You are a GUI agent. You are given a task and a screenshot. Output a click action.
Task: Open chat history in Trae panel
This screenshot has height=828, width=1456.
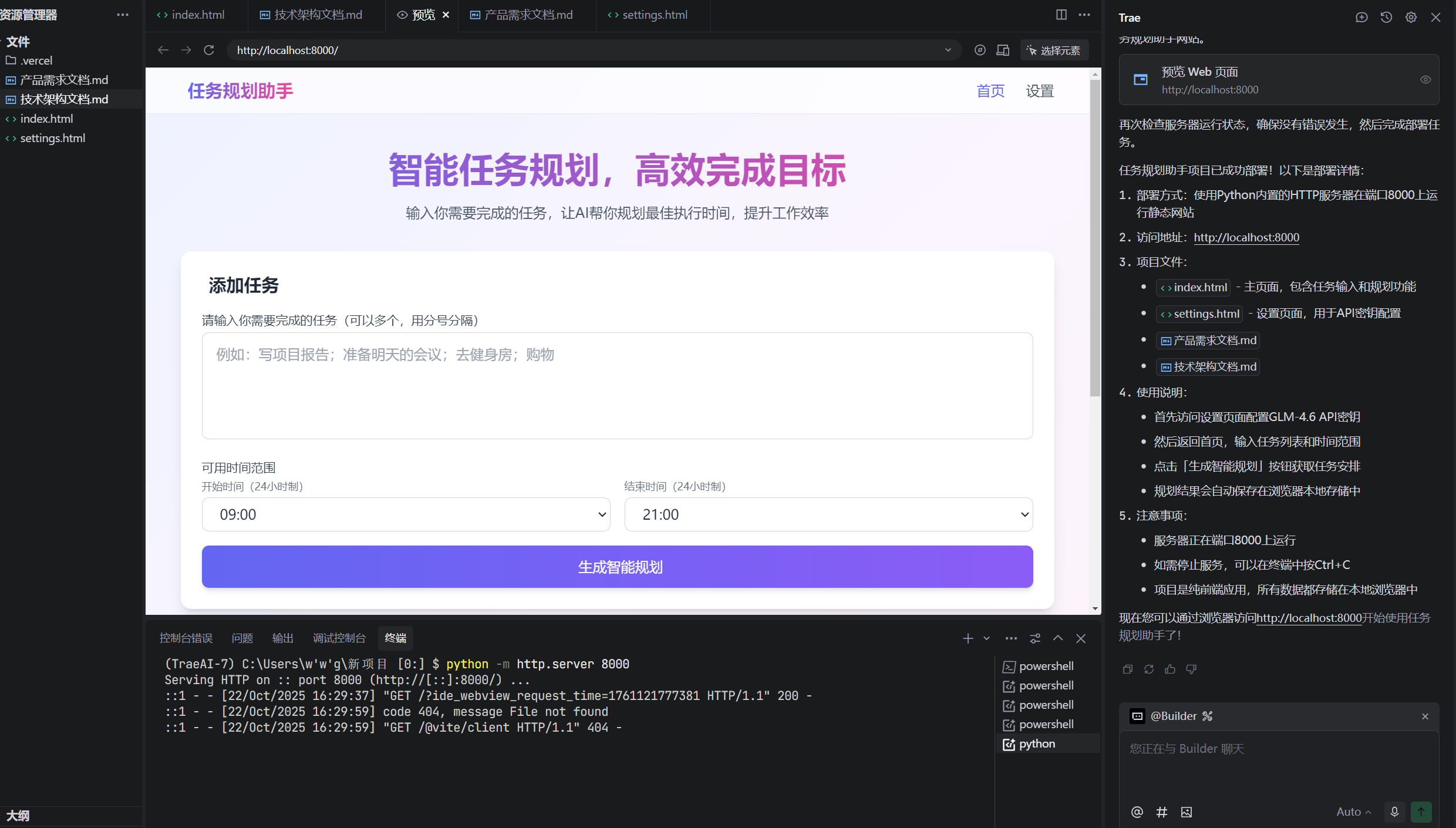[x=1386, y=18]
